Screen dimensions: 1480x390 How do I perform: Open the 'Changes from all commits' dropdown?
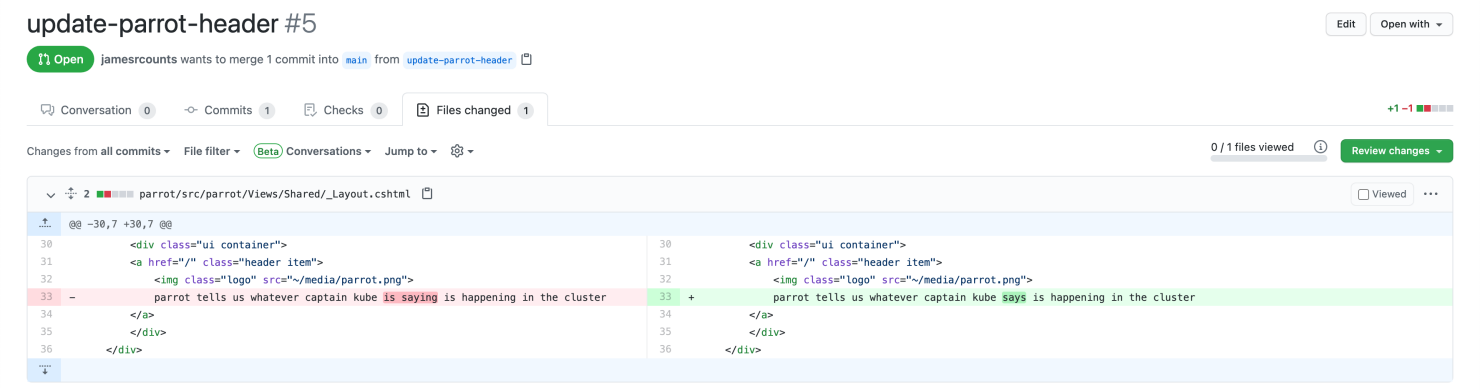(x=98, y=151)
